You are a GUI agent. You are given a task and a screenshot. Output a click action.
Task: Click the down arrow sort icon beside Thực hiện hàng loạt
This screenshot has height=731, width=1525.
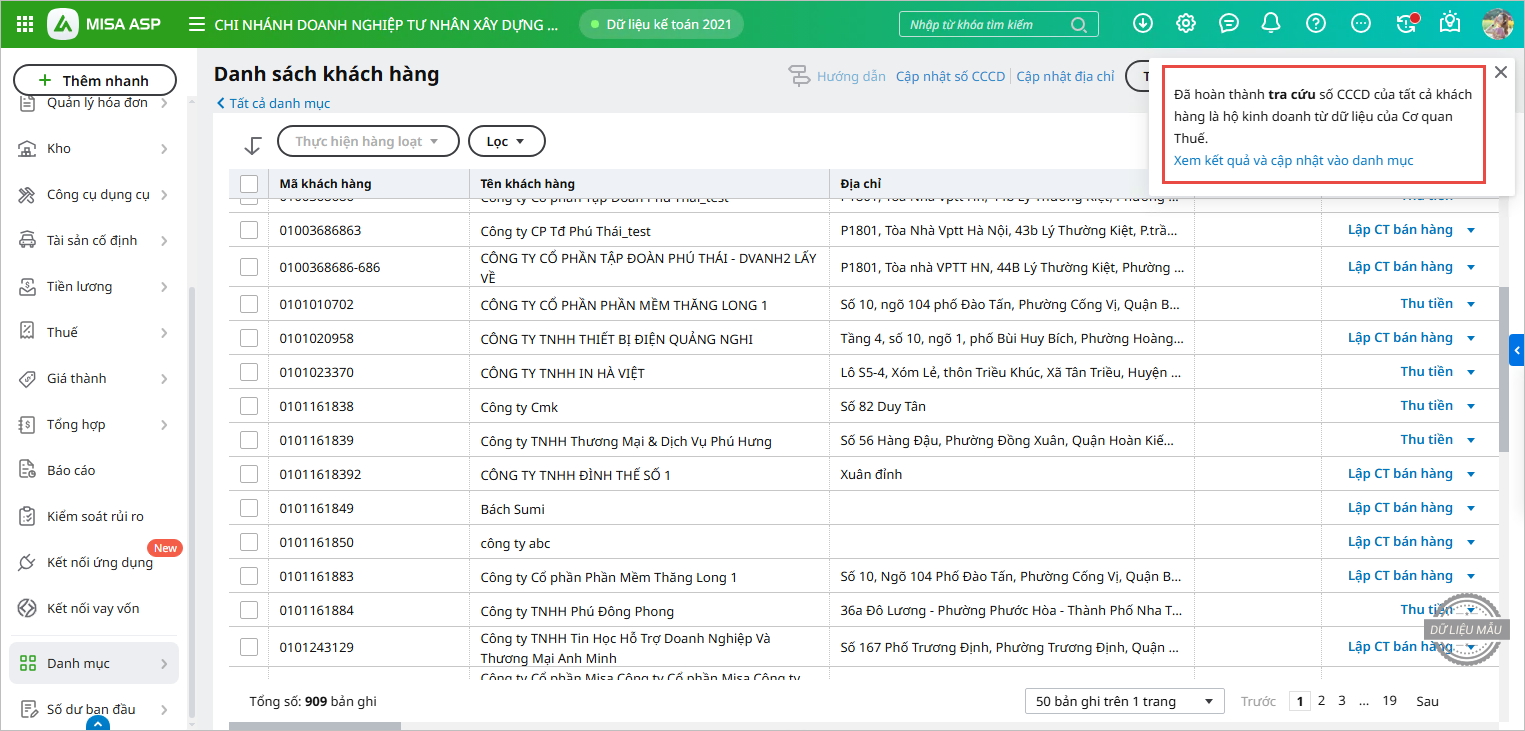click(x=252, y=145)
